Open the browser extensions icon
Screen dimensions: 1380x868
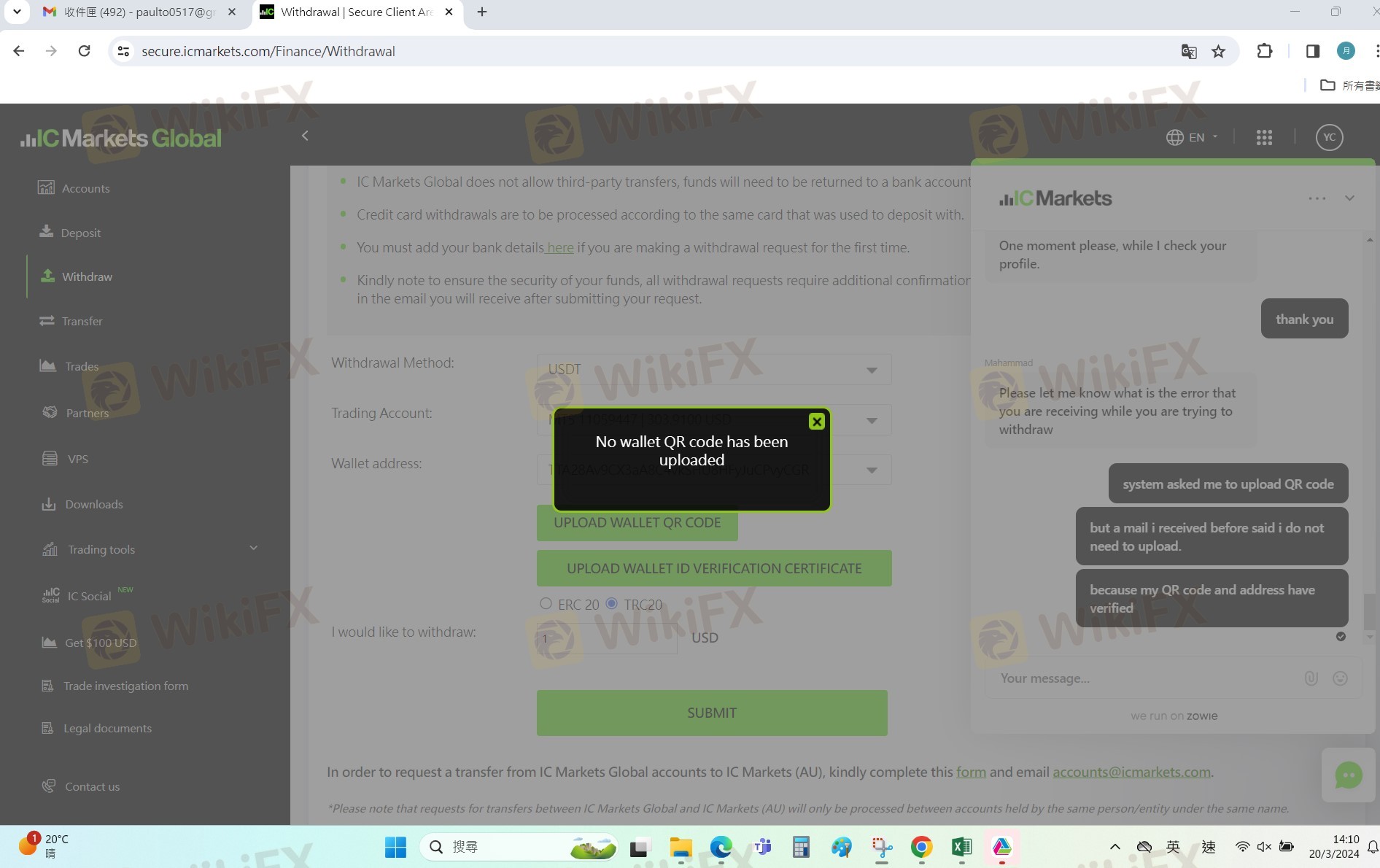click(x=1265, y=51)
